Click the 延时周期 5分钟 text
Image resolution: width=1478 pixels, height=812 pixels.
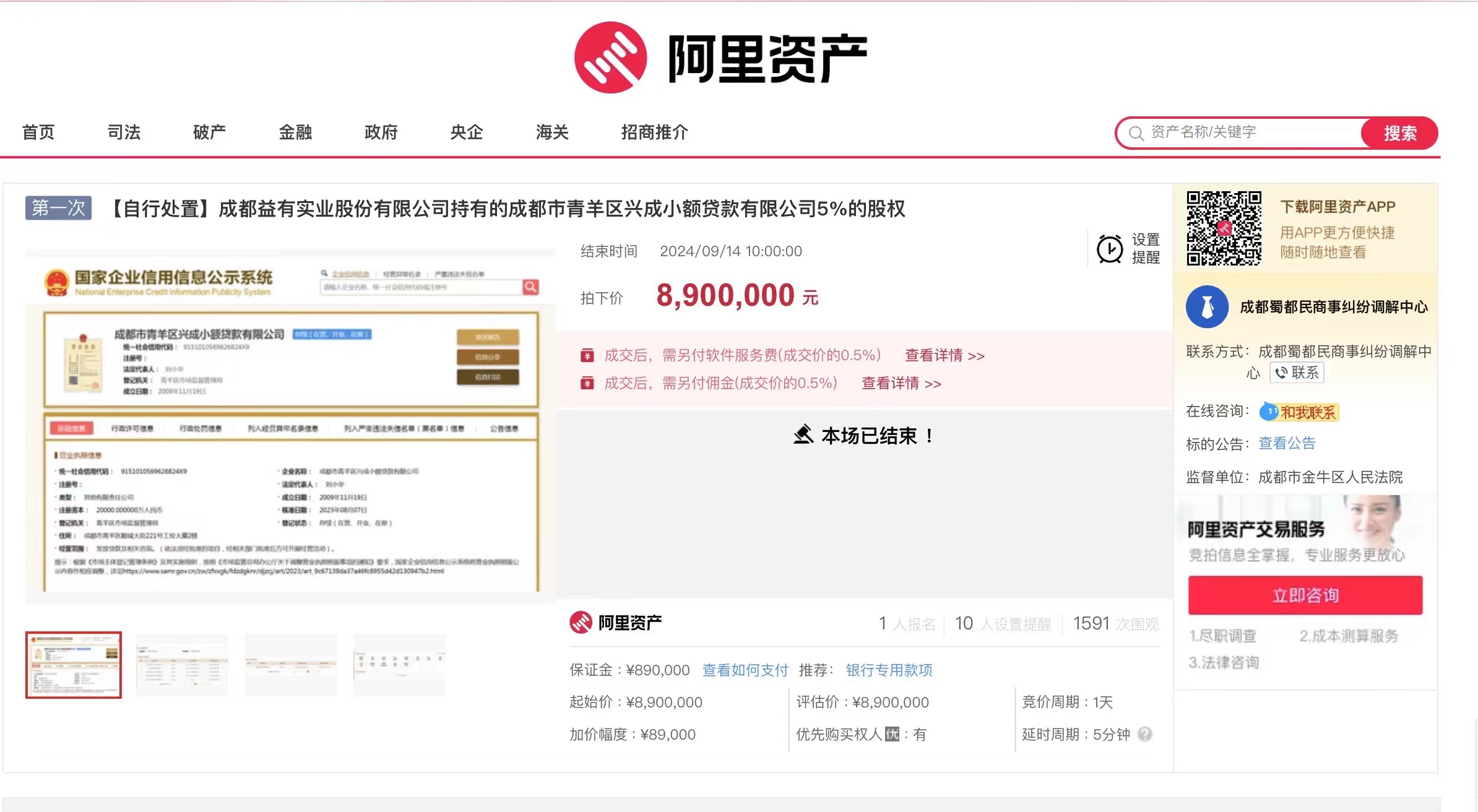coord(1076,734)
